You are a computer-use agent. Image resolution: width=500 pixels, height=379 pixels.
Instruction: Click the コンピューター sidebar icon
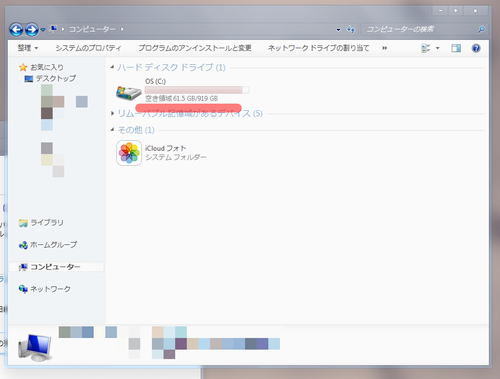23,267
